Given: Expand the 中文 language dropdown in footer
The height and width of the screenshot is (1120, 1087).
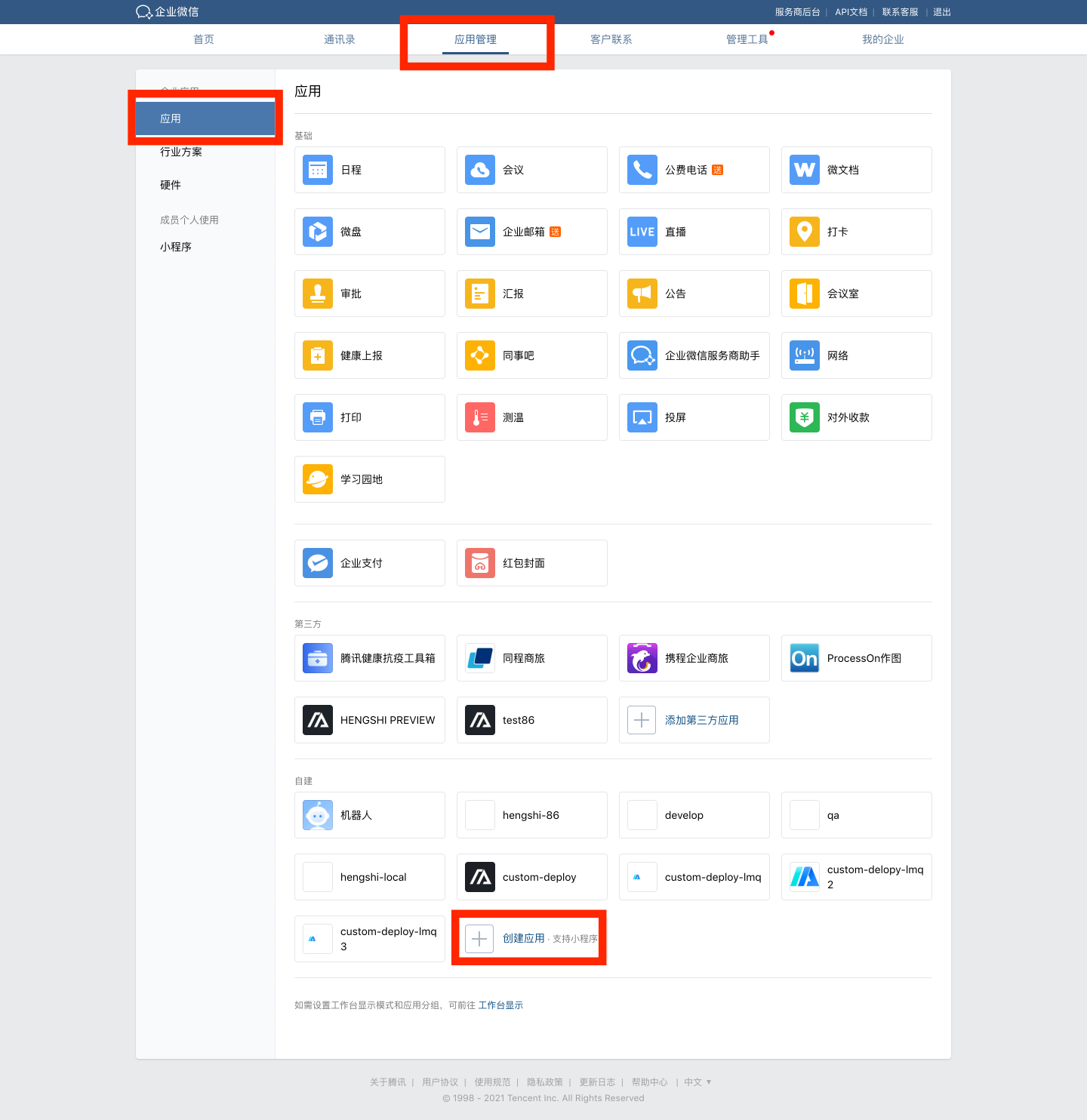Looking at the screenshot, I should point(697,1082).
